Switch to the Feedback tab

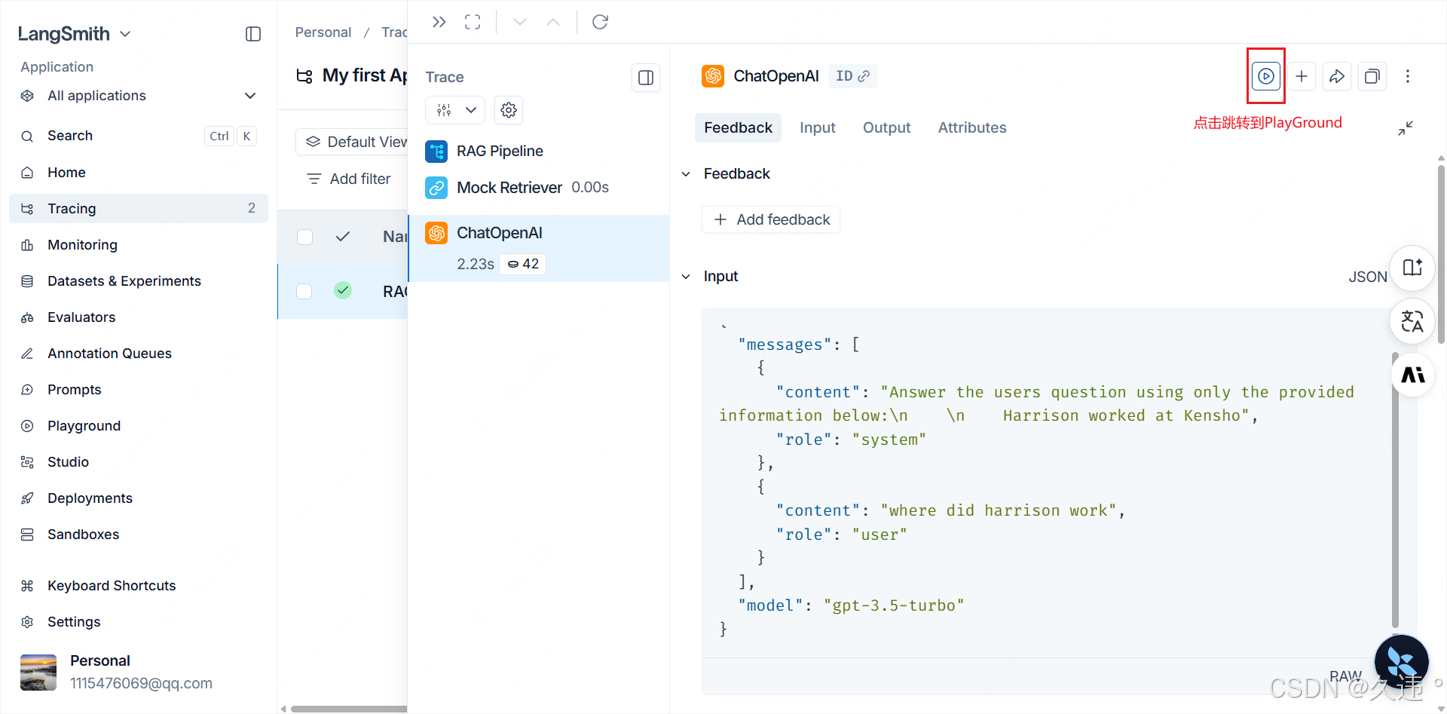(x=738, y=128)
